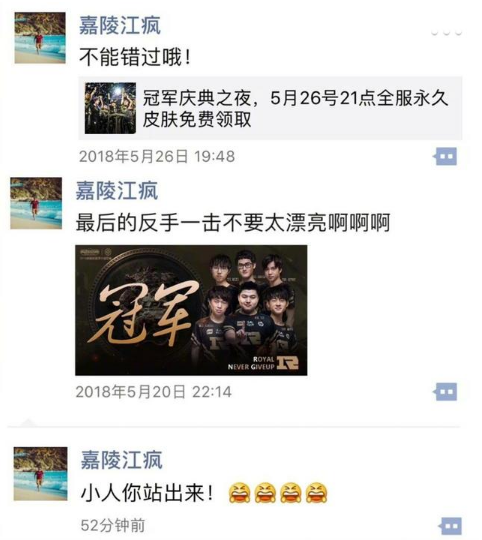
Task: Click timestamp 2018年5月26日 19:48
Action: (157, 156)
